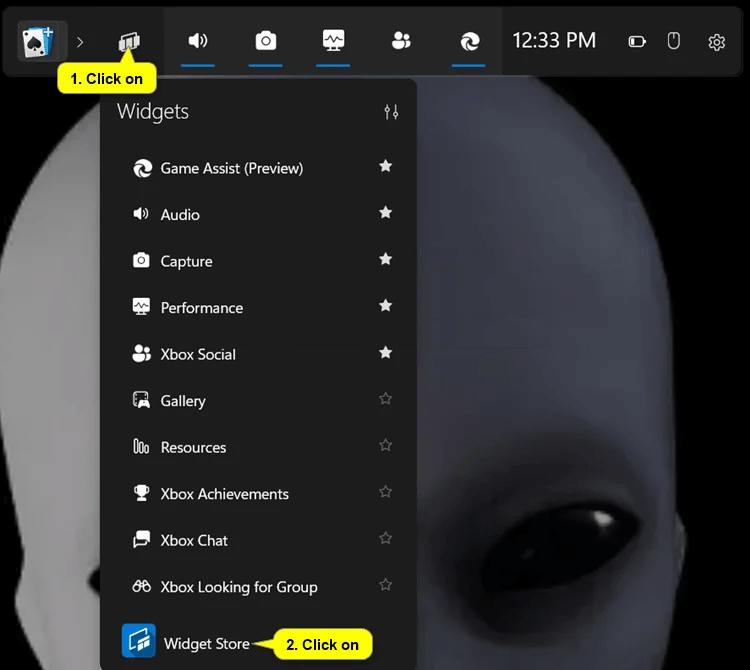Open the widget menu options slider icon
This screenshot has height=670, width=750.
point(391,112)
